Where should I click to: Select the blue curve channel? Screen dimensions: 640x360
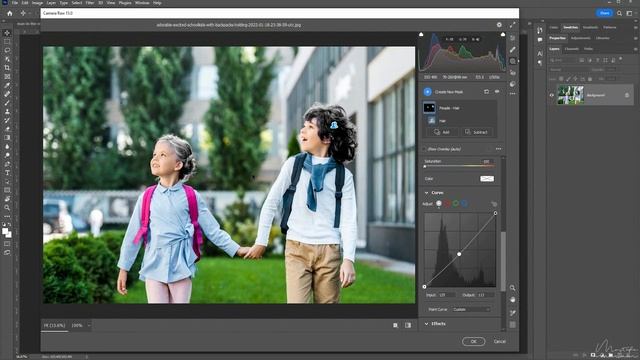pyautogui.click(x=464, y=203)
